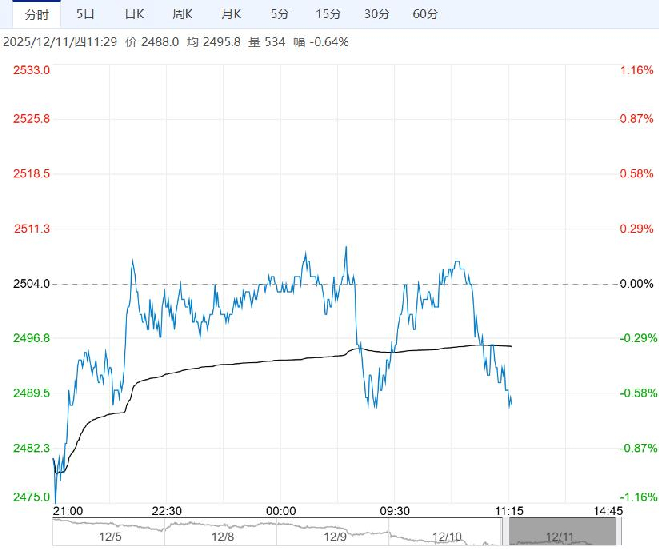659x549 pixels.
Task: Open the 5日 five-day chart tab
Action: tap(86, 14)
